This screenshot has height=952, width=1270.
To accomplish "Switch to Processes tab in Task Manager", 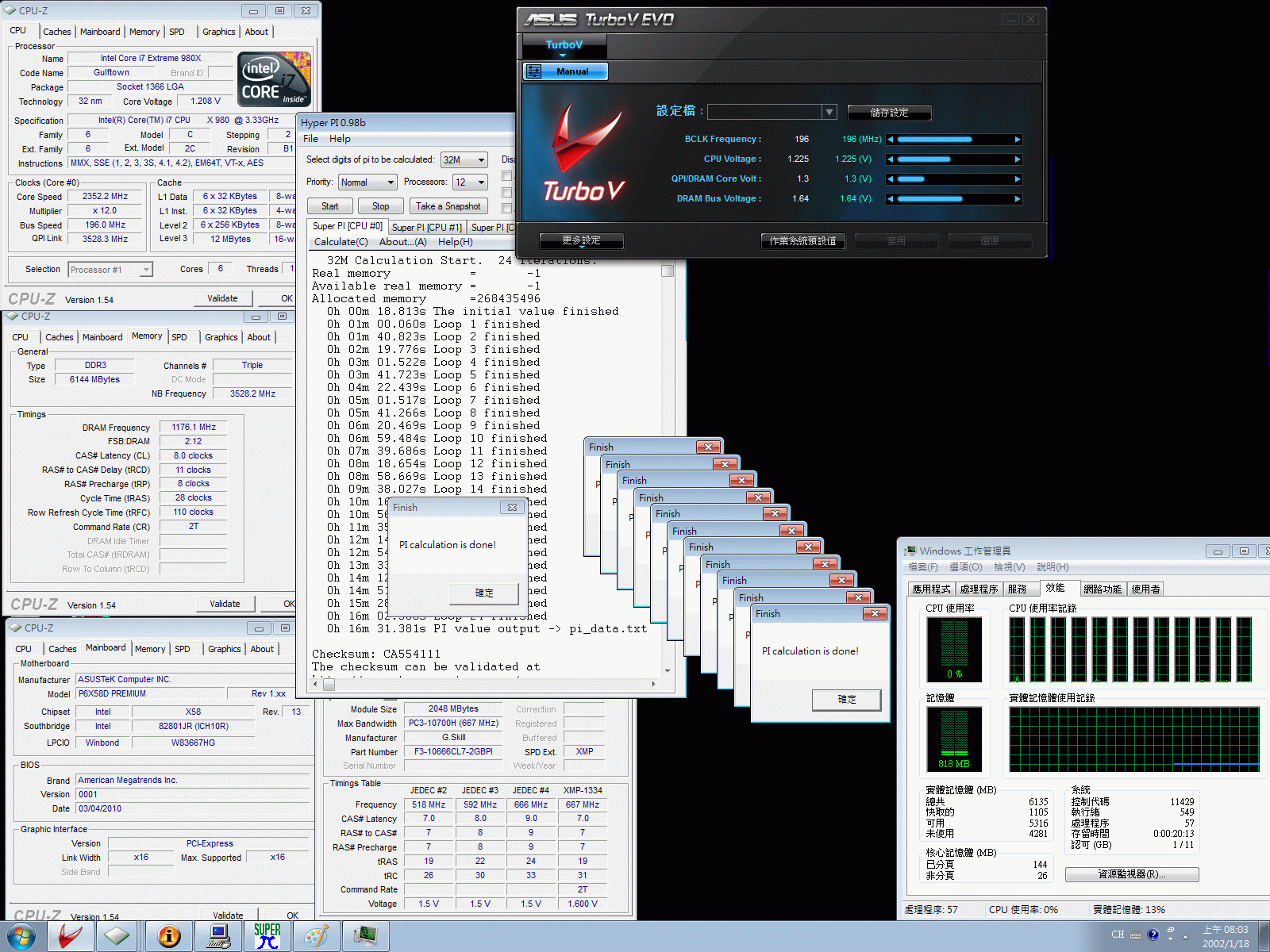I will click(979, 589).
